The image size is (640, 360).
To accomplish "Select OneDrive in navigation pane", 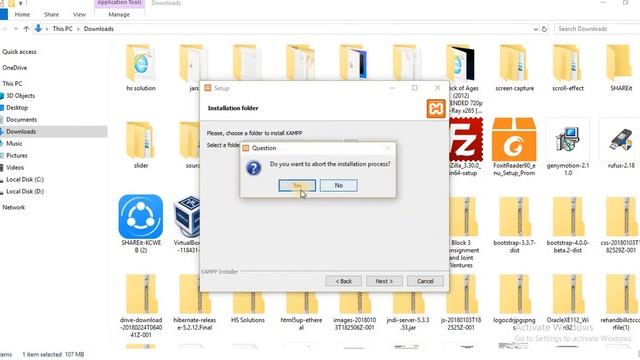I will pos(15,68).
